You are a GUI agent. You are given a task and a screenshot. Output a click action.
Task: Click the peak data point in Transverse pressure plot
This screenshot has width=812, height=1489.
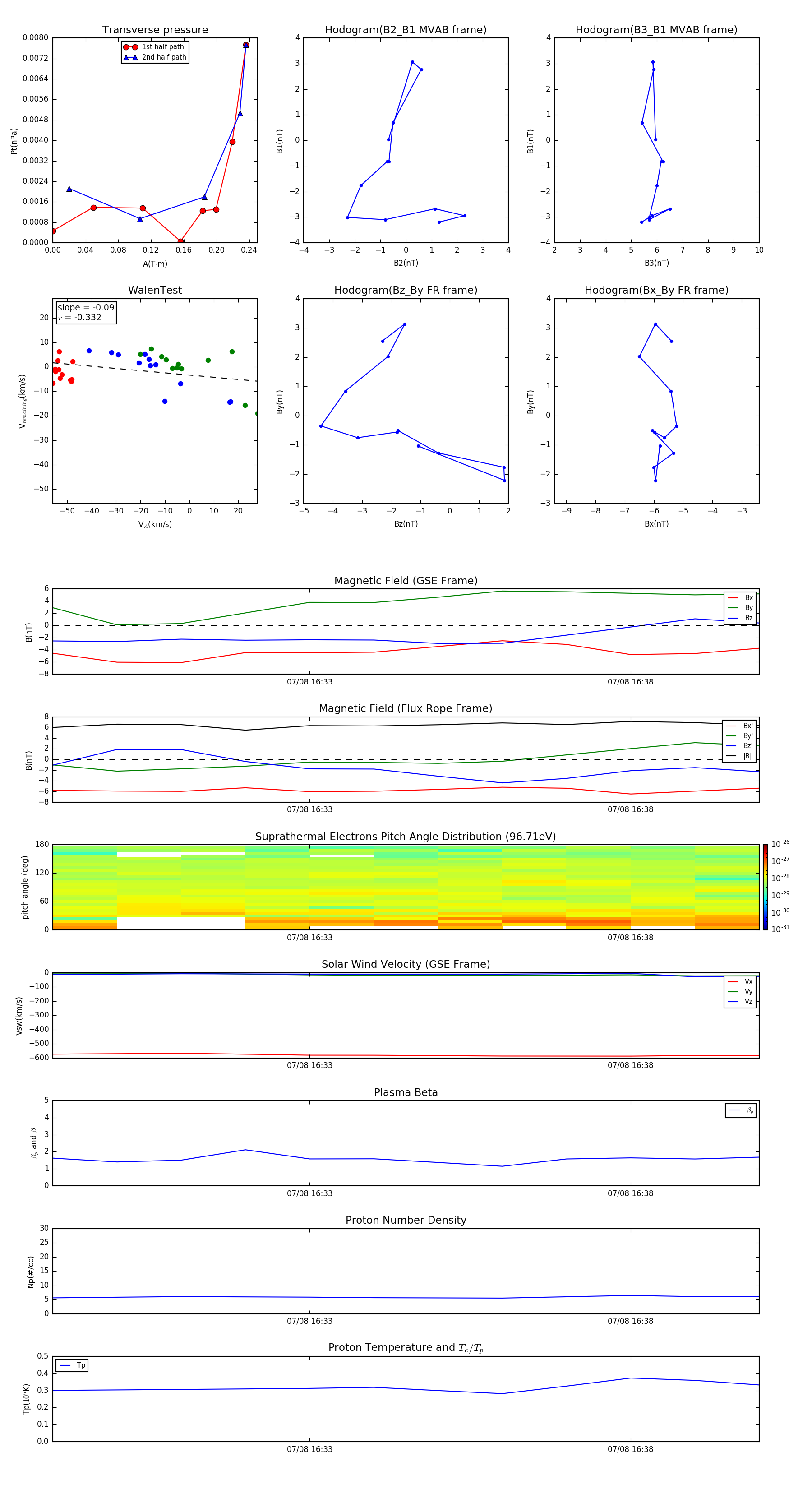pyautogui.click(x=245, y=45)
